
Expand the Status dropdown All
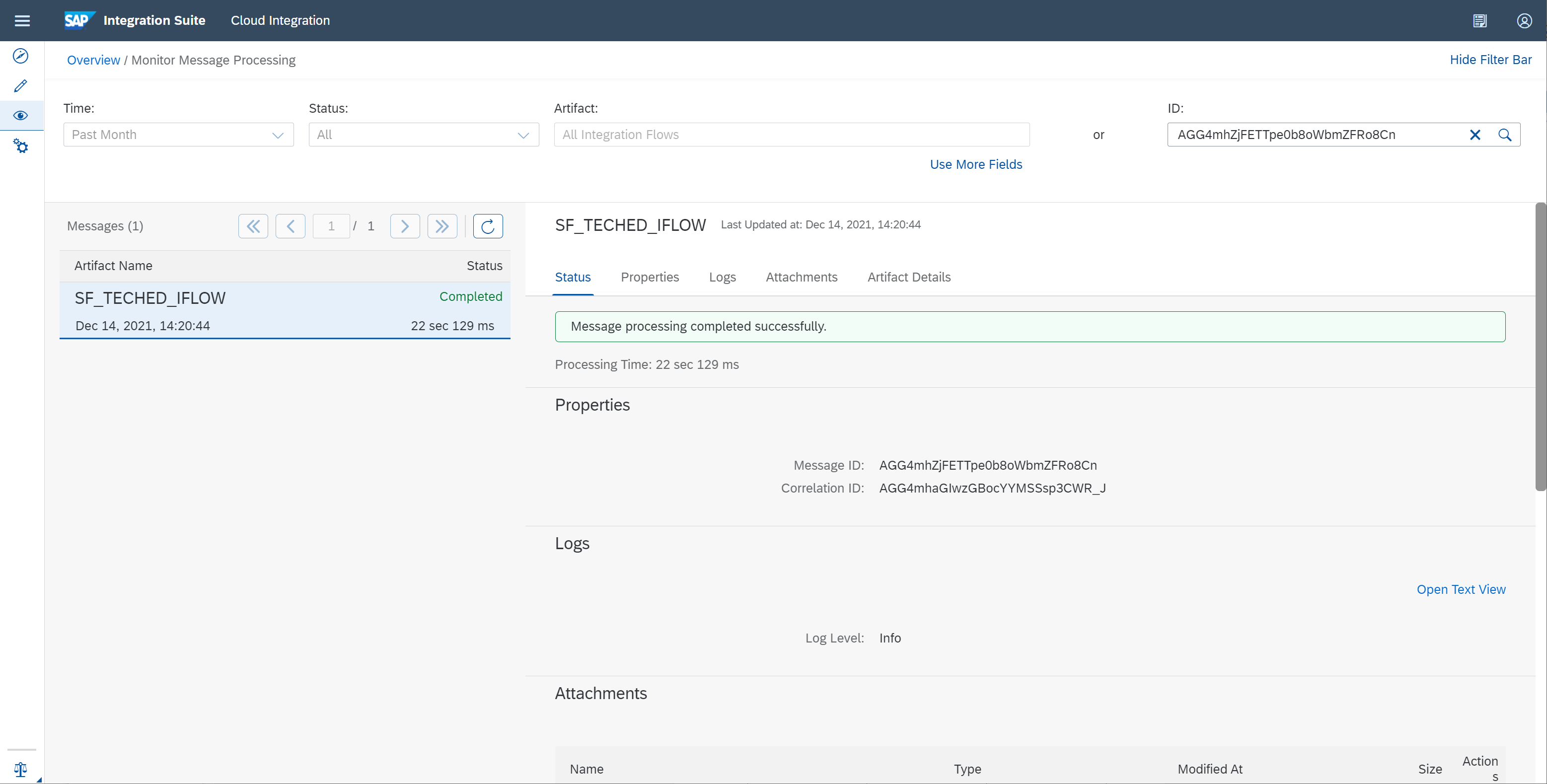click(x=424, y=135)
